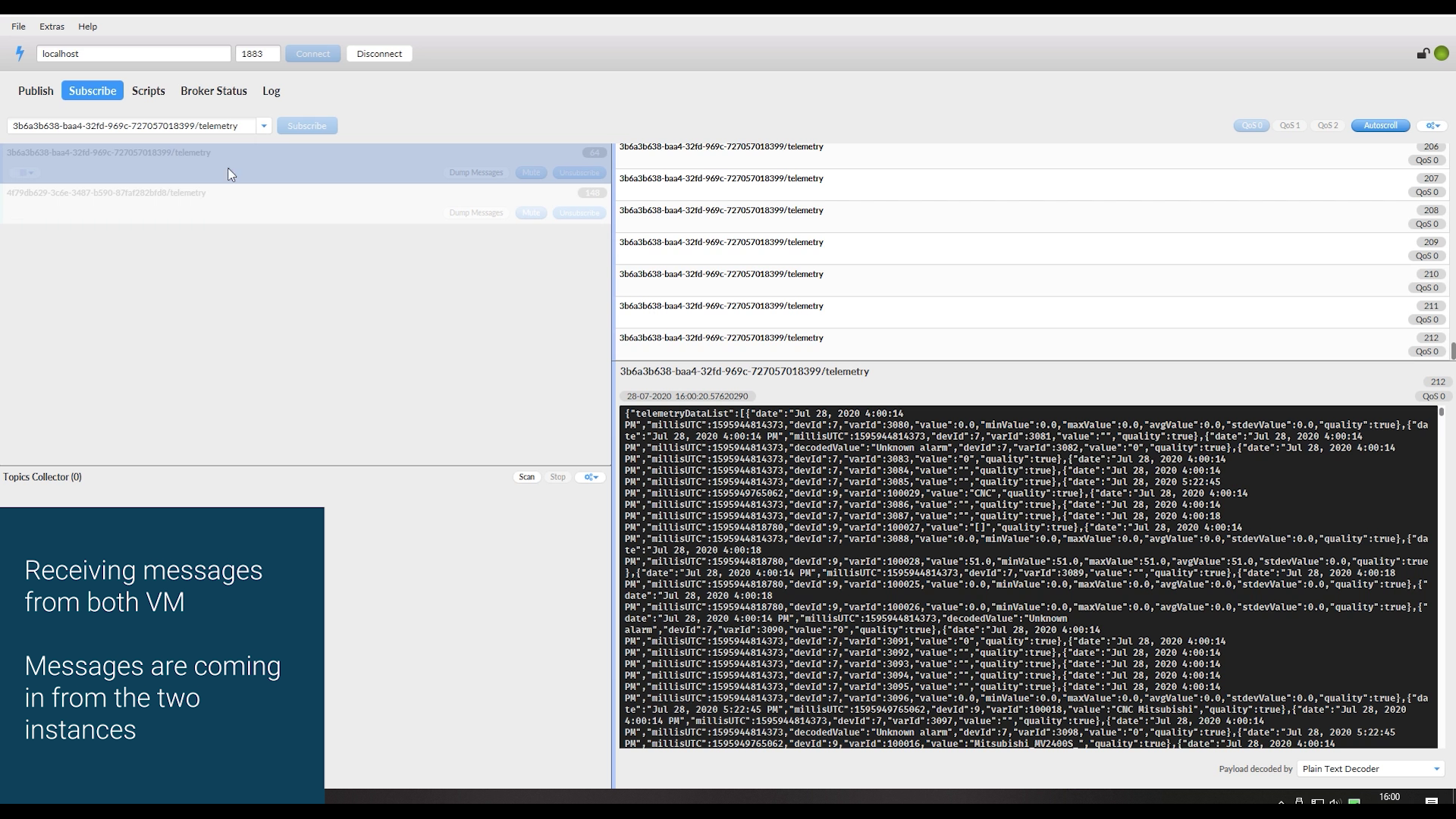Open subscribe settings gear dropdown
Image resolution: width=1456 pixels, height=819 pixels.
pyautogui.click(x=1432, y=126)
